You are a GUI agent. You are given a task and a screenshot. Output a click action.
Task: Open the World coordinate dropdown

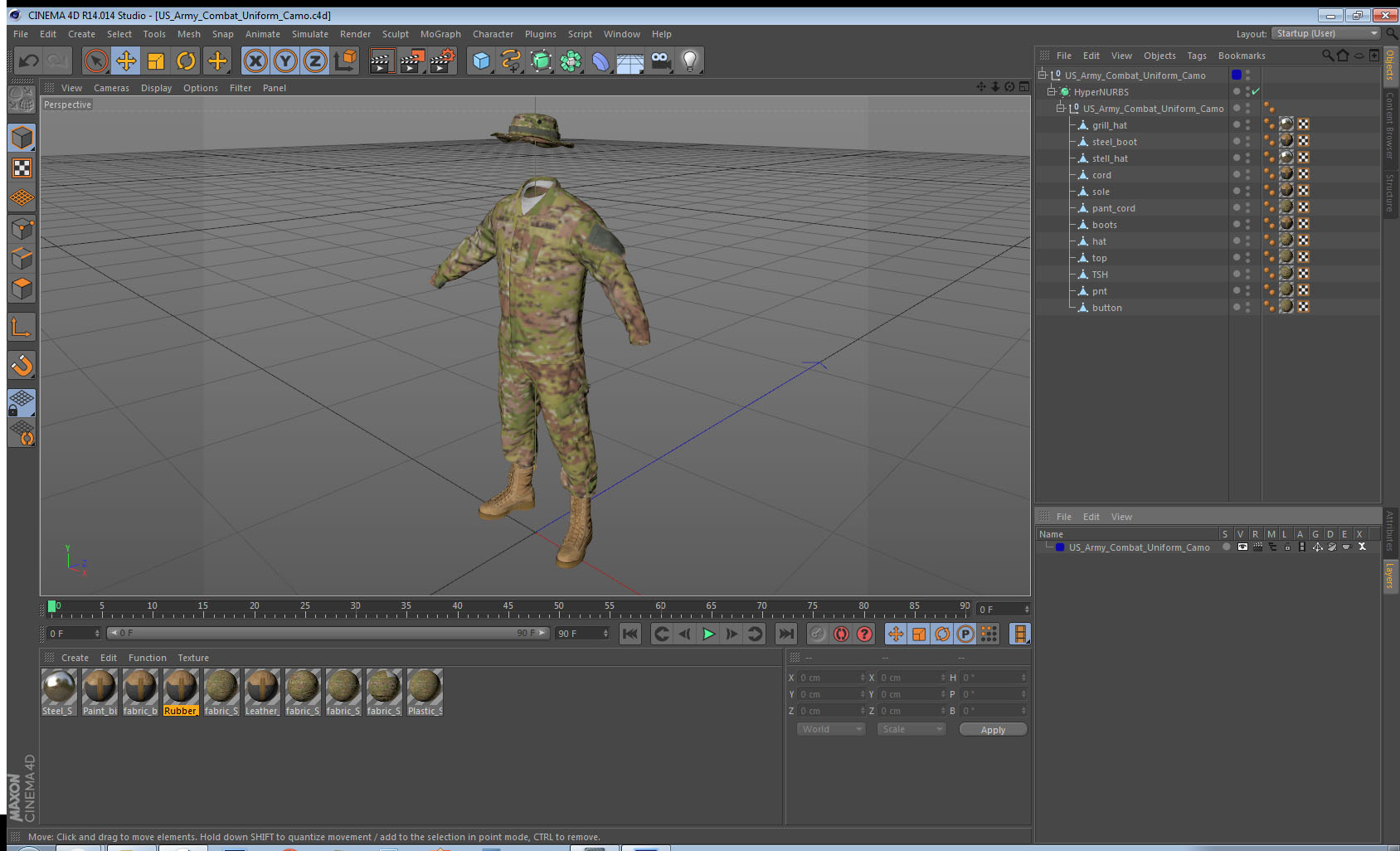point(831,729)
